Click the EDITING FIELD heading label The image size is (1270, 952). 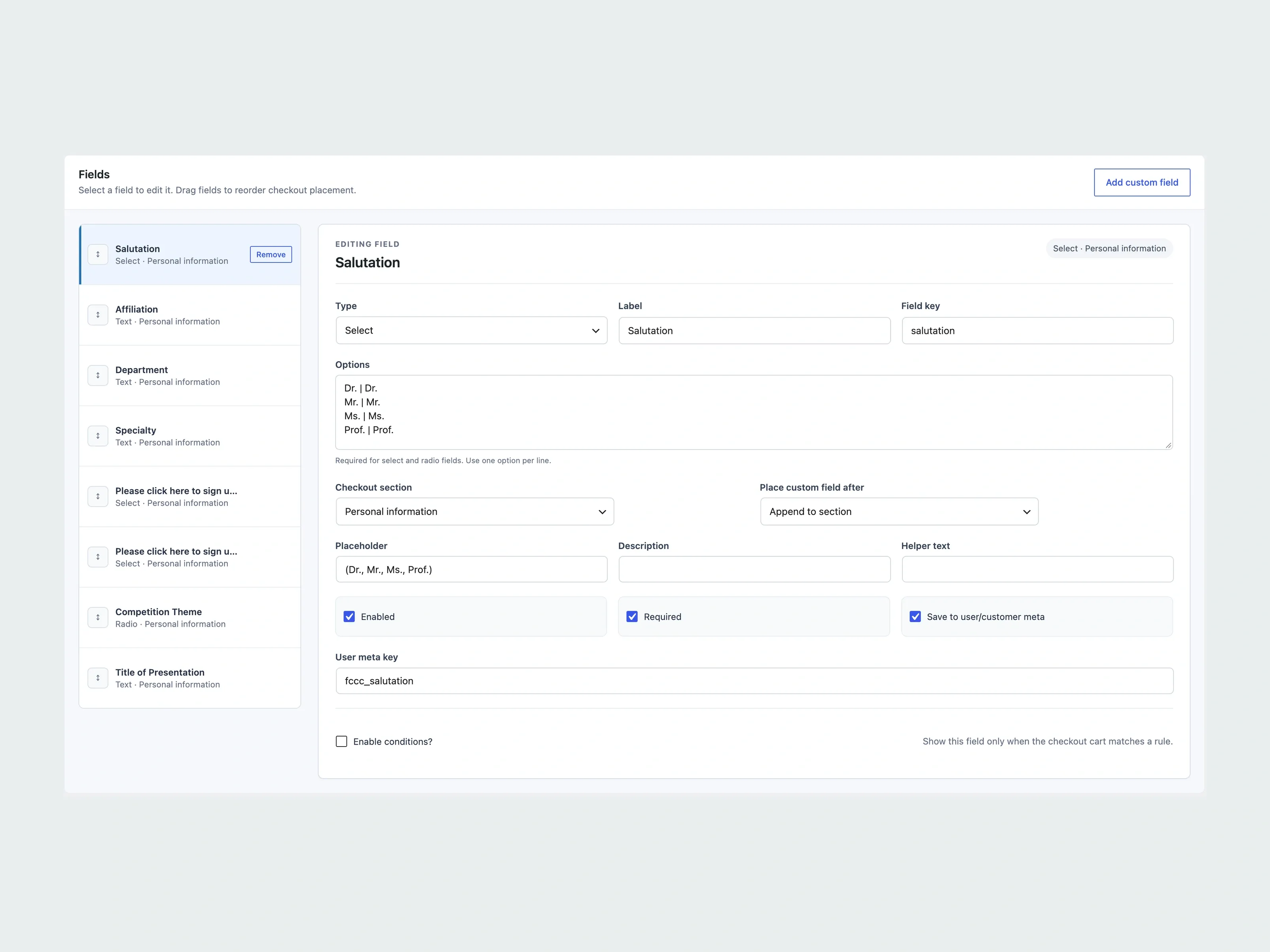click(368, 244)
